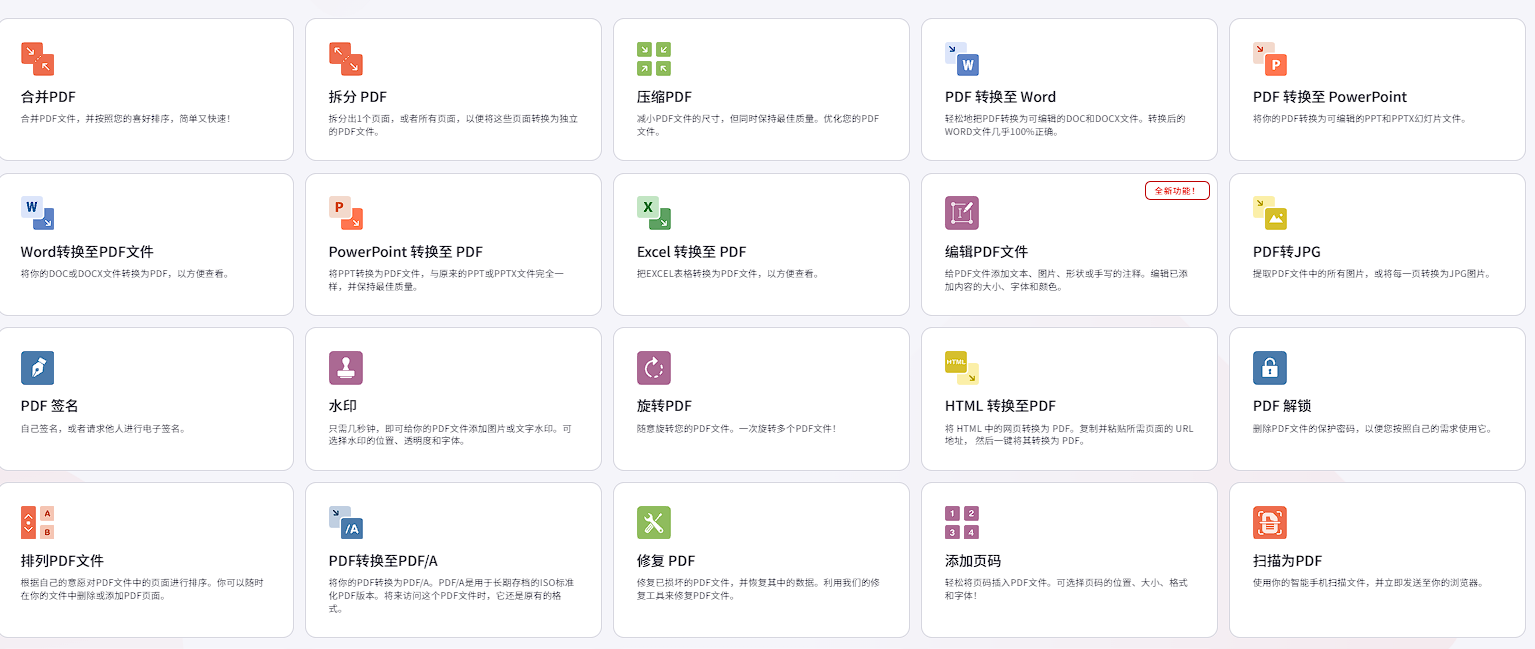Select the 添加页码 page numbers icon
Viewport: 1535px width, 649px height.
point(961,522)
